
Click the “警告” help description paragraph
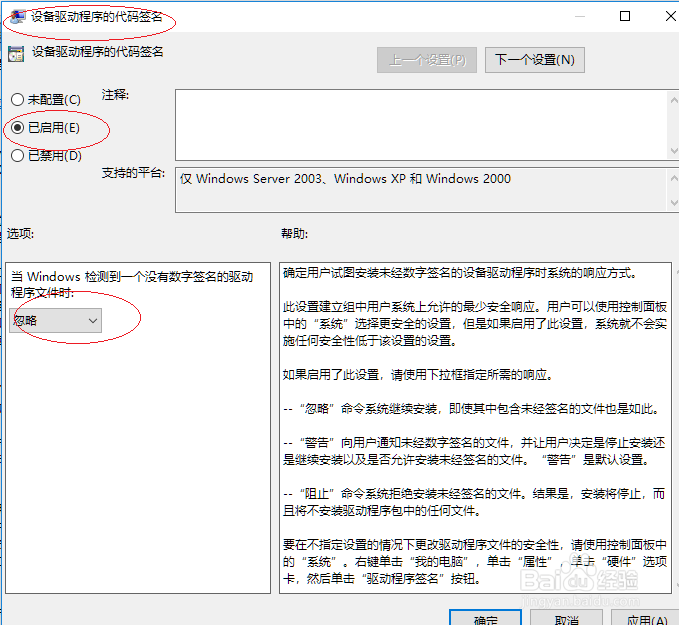coord(474,451)
